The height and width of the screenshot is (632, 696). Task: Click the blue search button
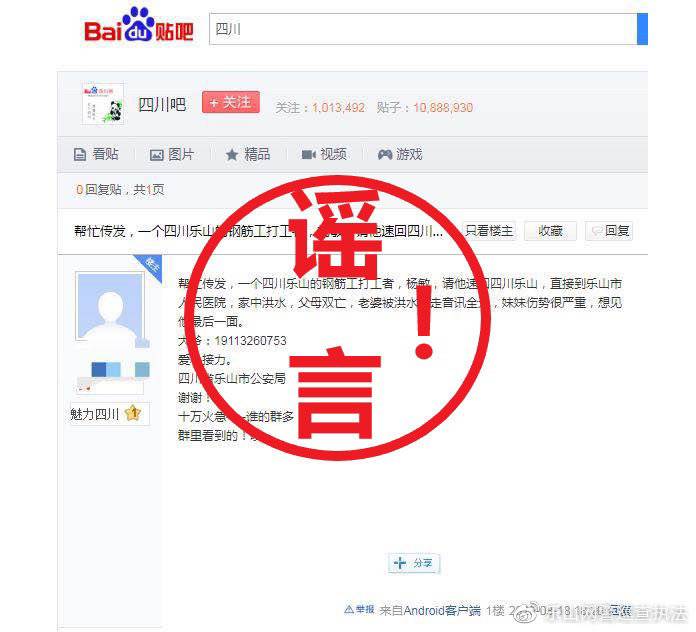(642, 29)
